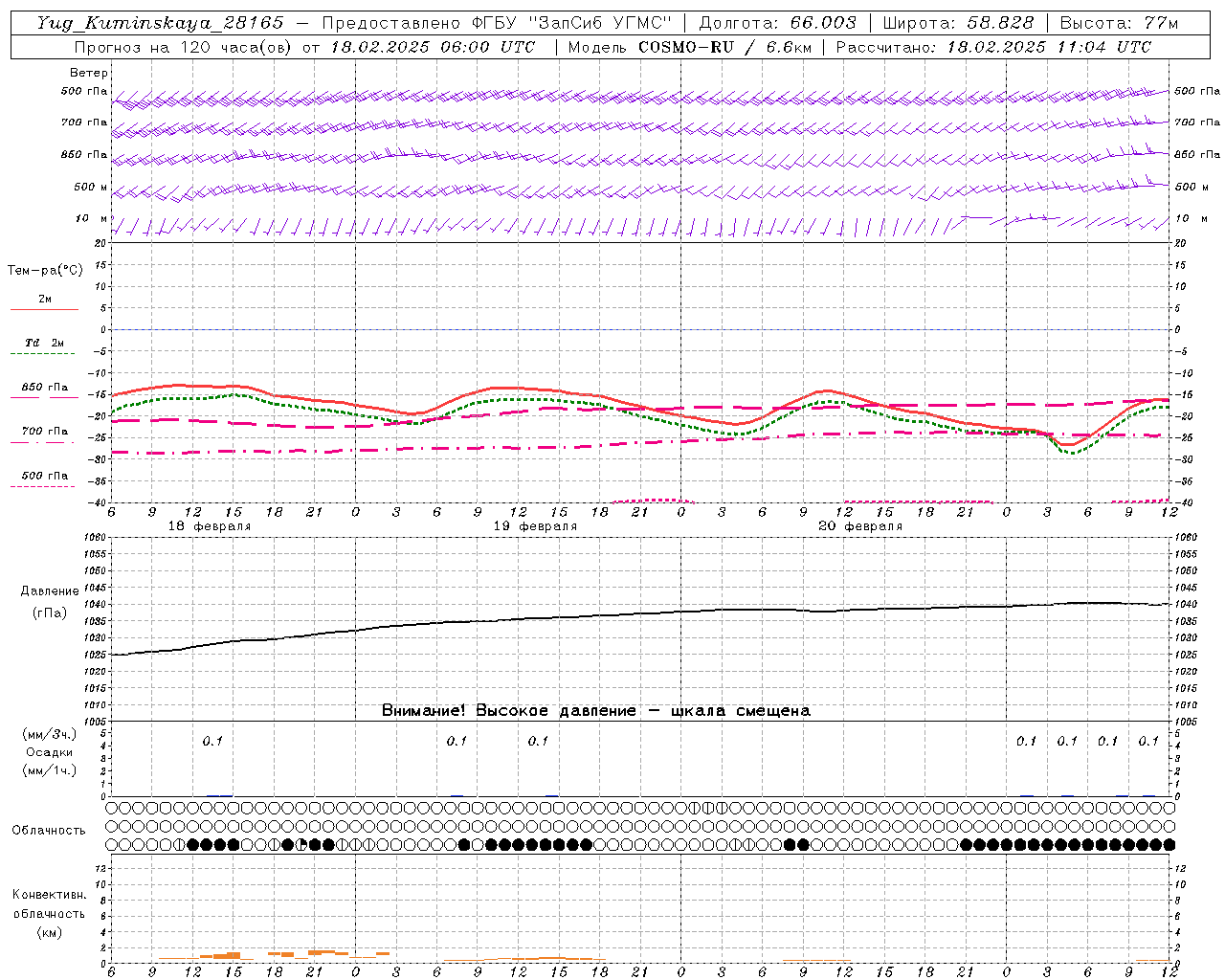This screenshot has height=980, width=1225.
Task: Click the Тем-ра(°C) temperature axis title
Action: coord(45,271)
